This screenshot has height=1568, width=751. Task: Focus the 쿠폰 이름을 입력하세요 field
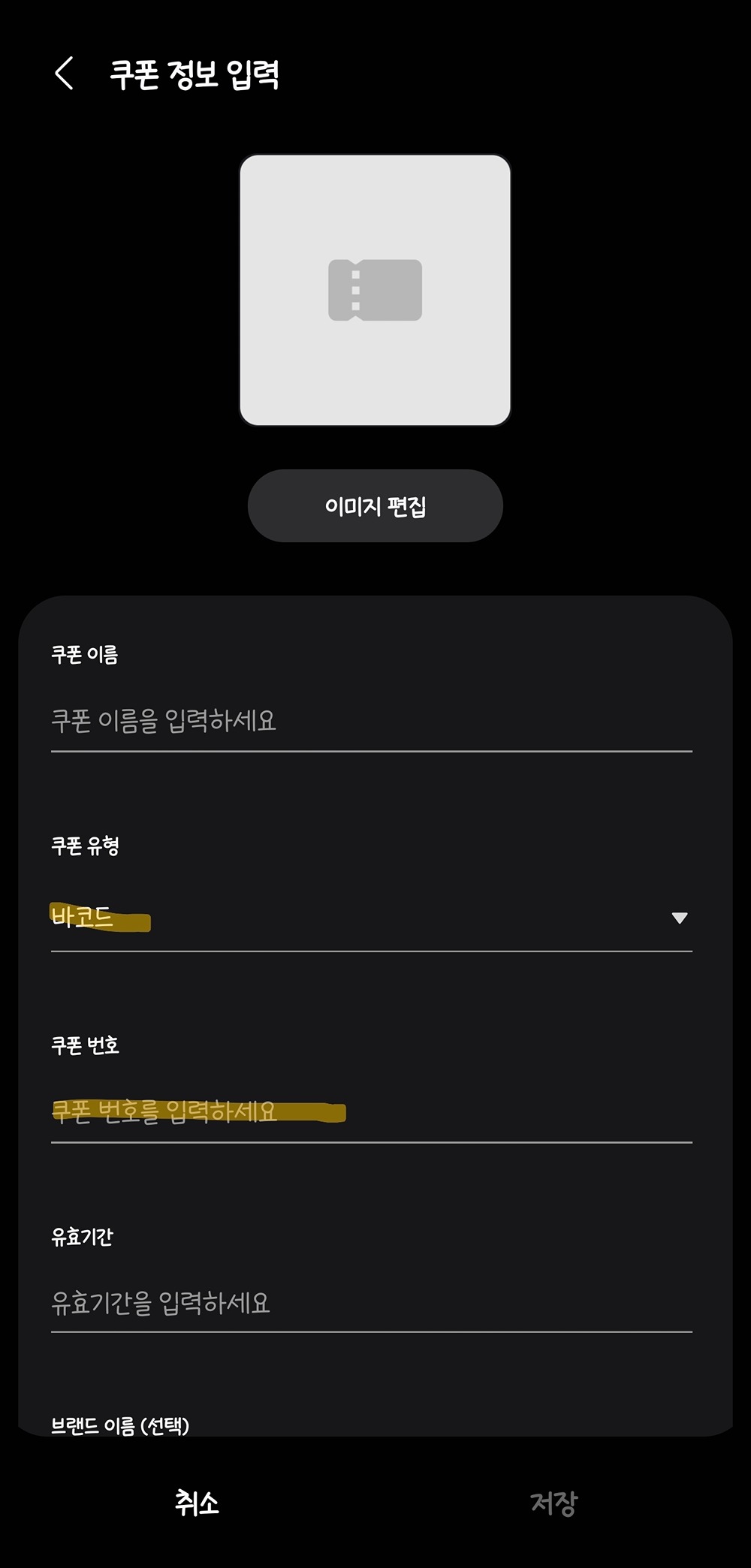pos(371,721)
